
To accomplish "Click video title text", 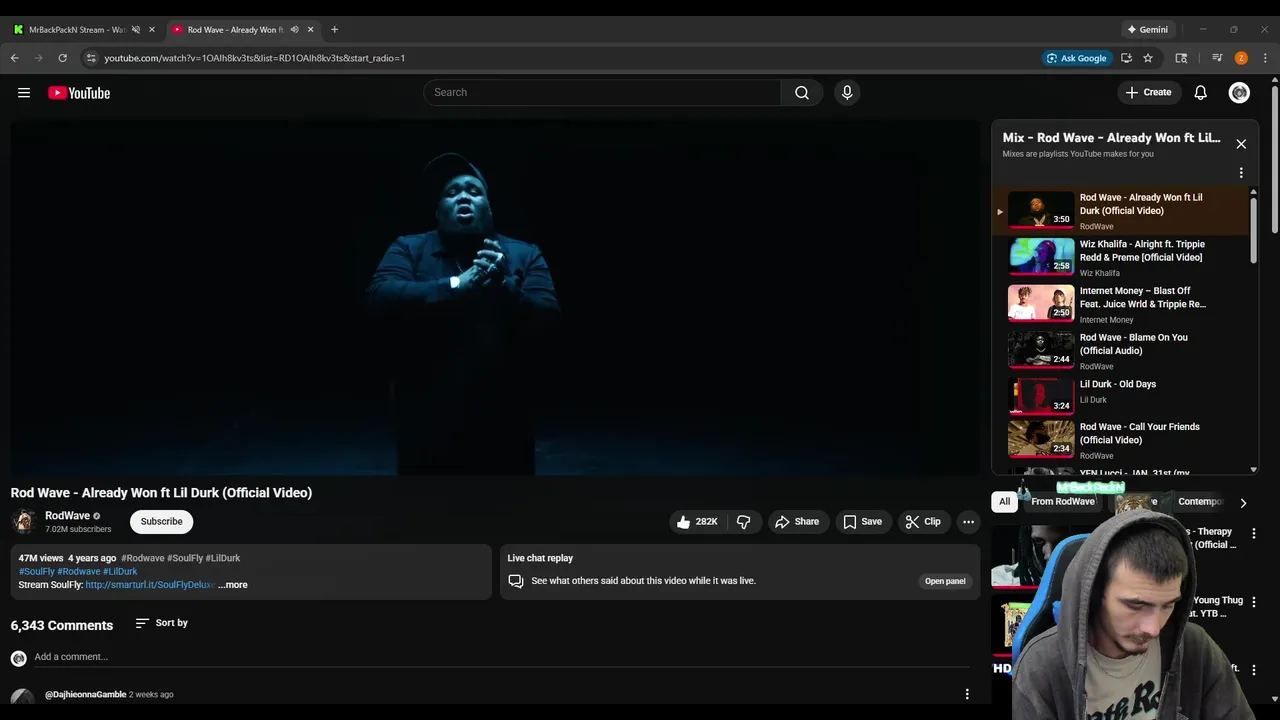I will point(161,493).
